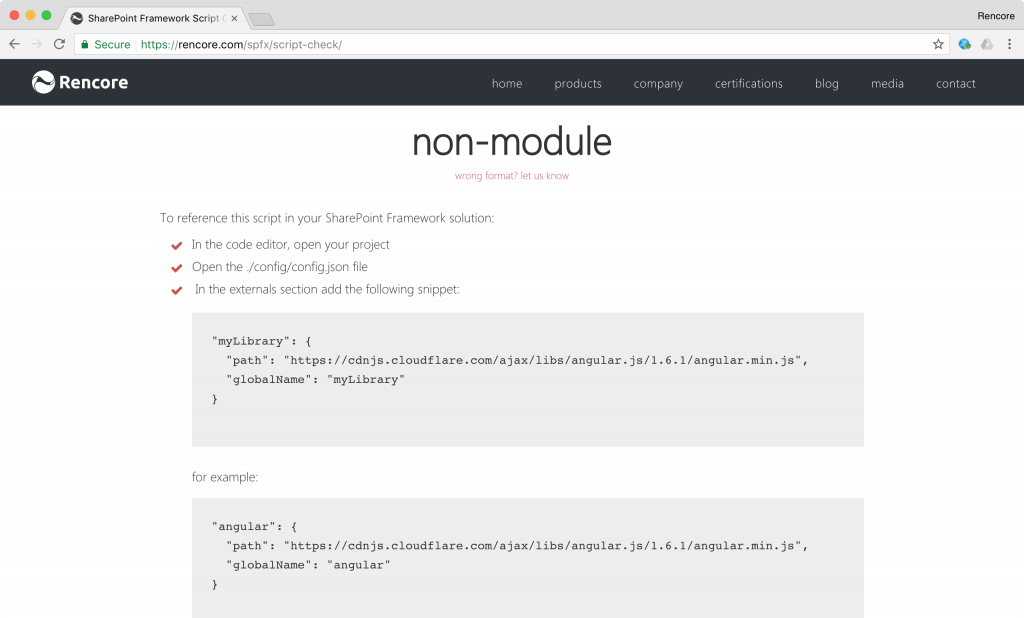
Task: Click the checkmark beside 'open your project'
Action: coord(176,245)
